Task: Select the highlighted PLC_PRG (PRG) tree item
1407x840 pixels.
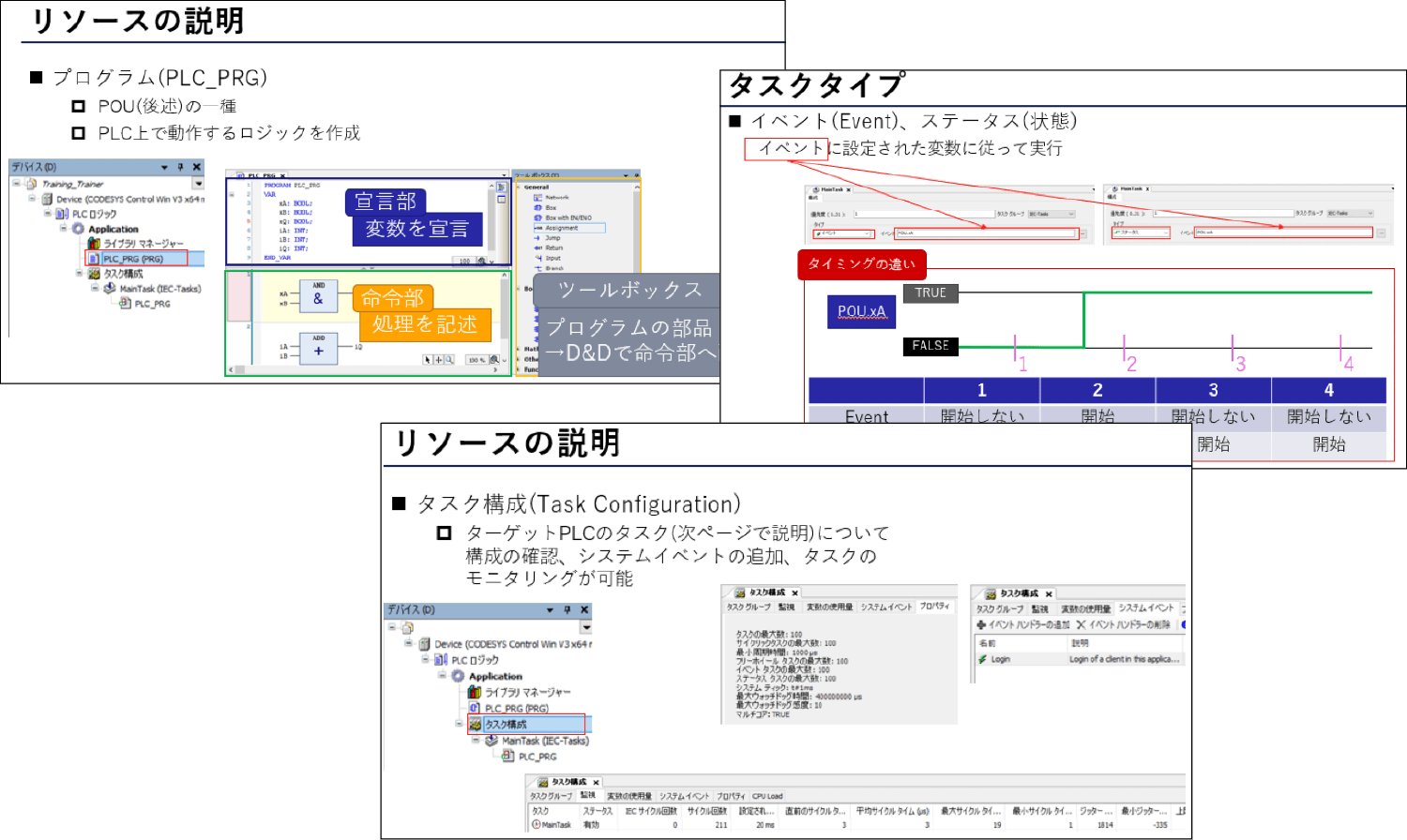Action: [132, 259]
